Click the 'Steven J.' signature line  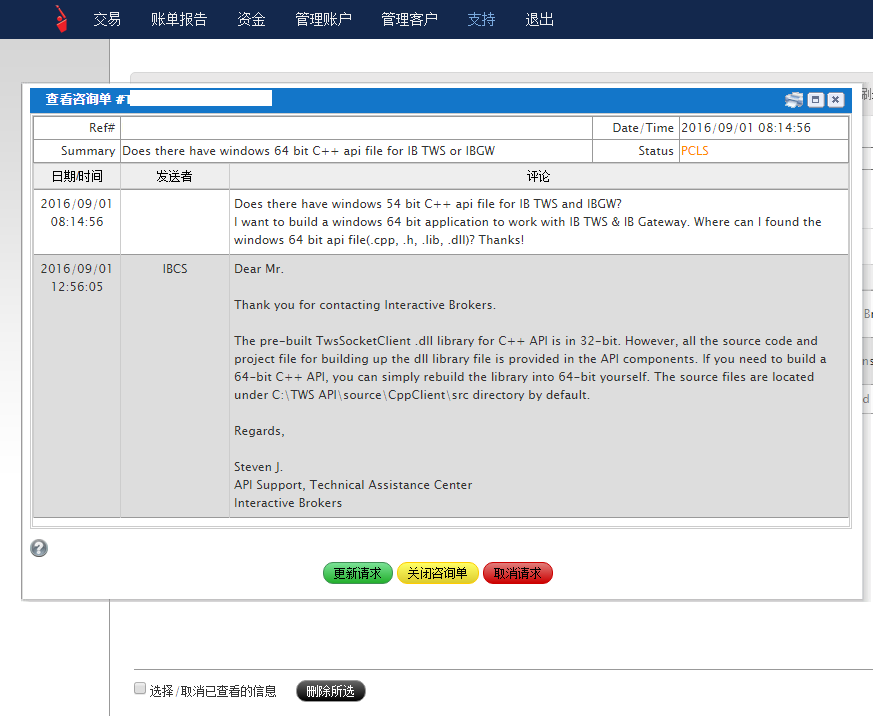click(x=258, y=467)
